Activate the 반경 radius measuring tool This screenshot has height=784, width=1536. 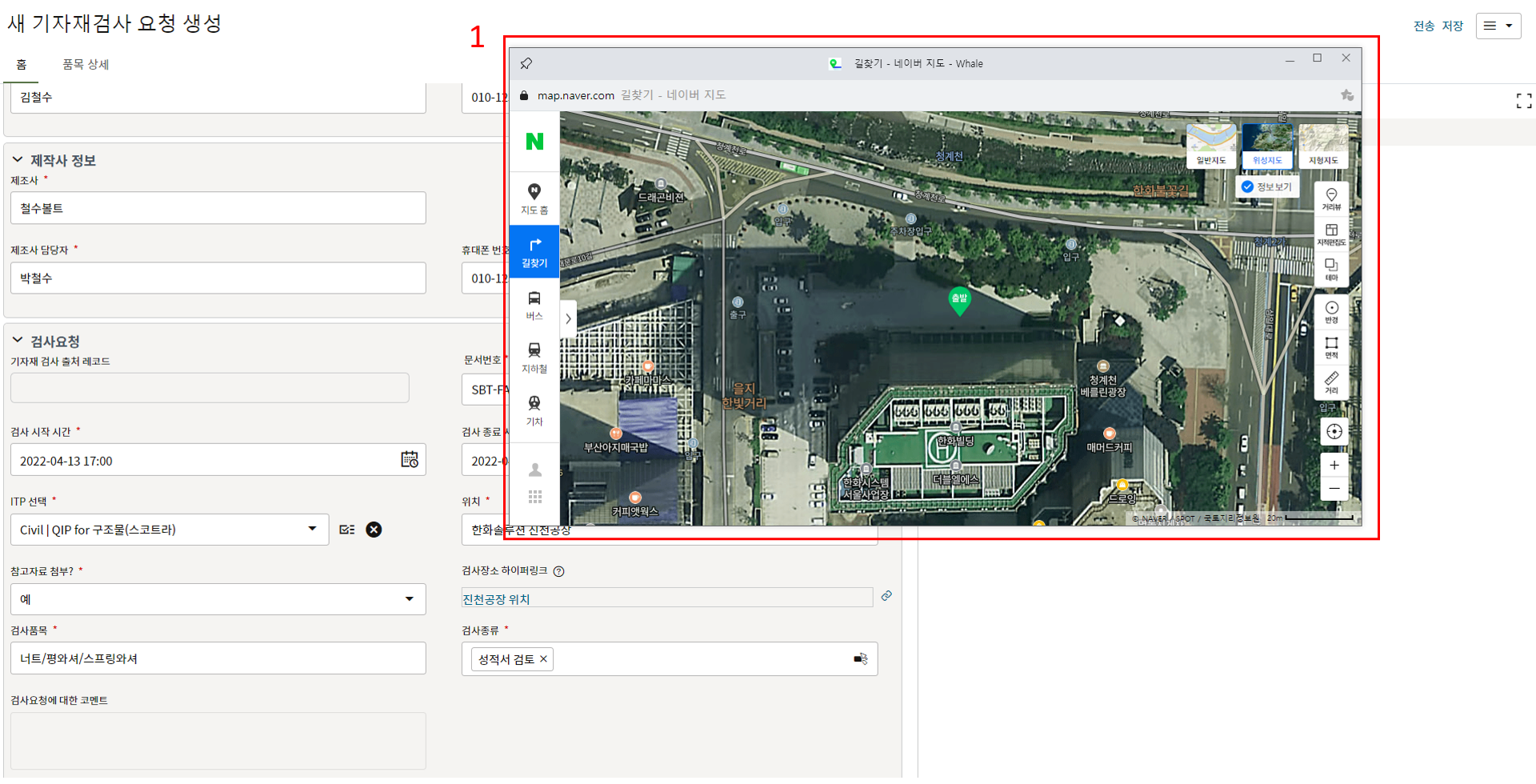click(x=1331, y=312)
